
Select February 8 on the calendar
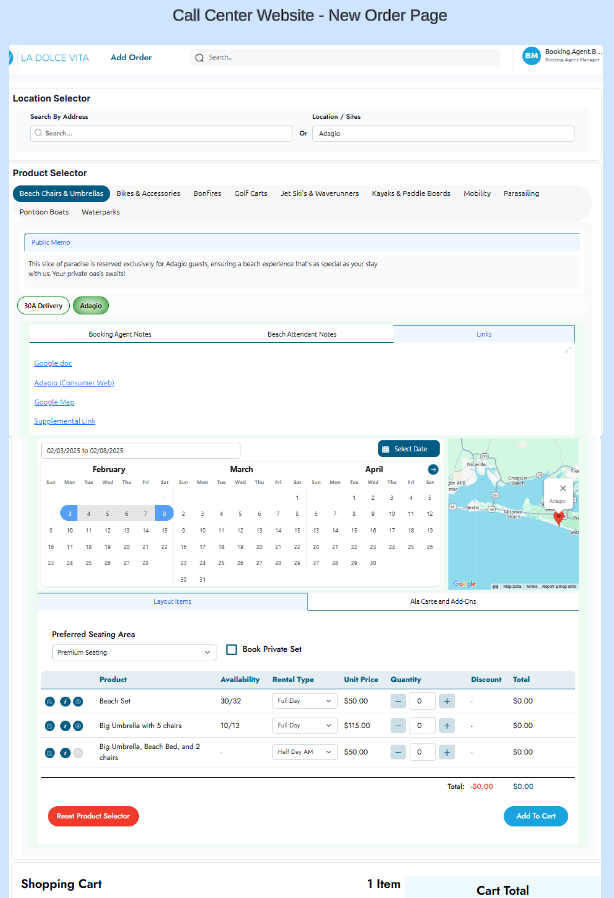(x=164, y=513)
